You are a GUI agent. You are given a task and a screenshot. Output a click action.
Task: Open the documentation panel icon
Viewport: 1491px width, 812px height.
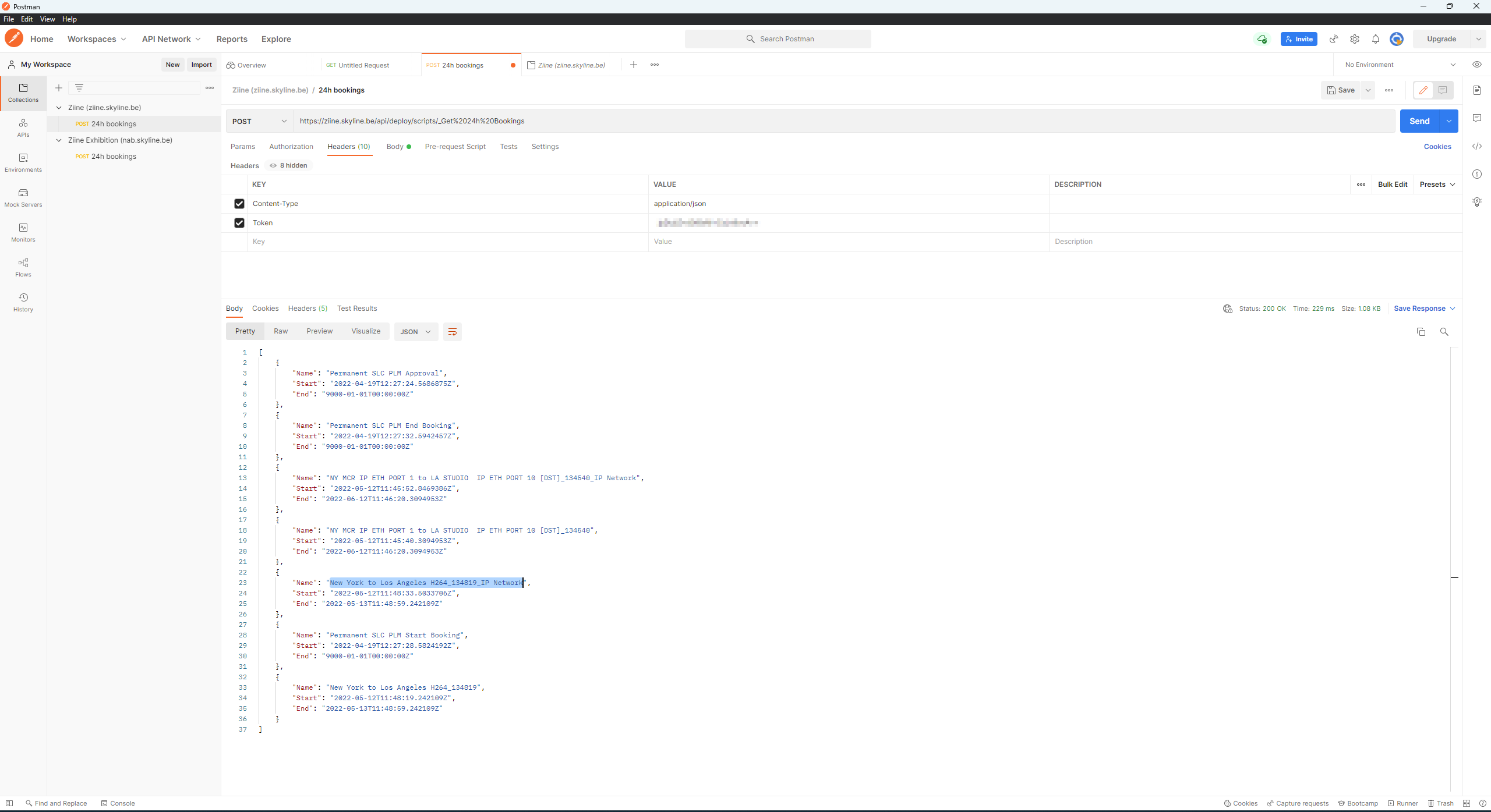1477,90
